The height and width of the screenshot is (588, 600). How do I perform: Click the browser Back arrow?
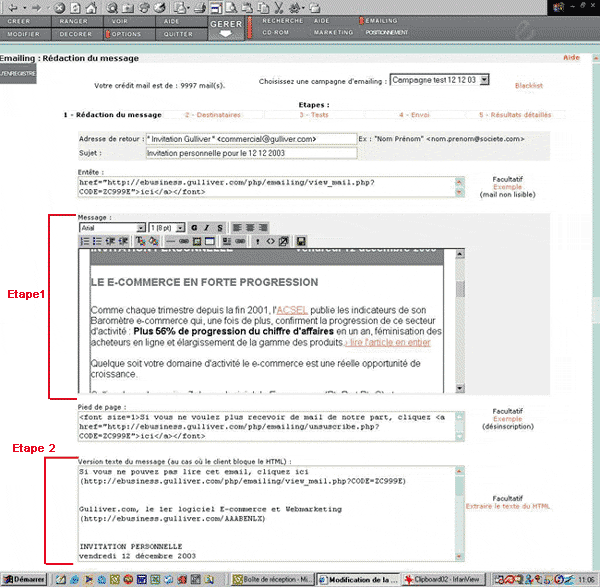click(13, 7)
